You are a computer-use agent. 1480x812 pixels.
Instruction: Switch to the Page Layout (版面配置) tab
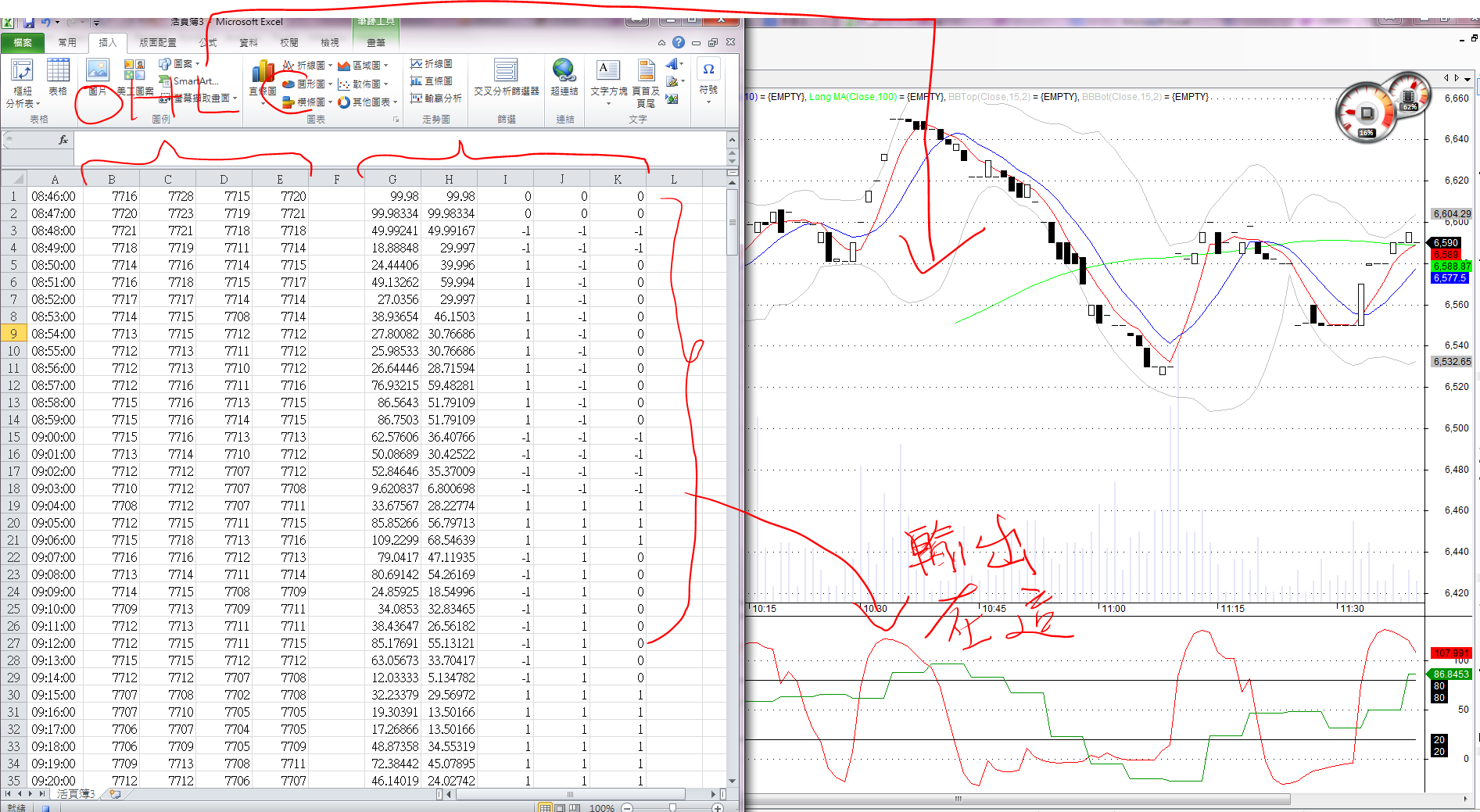[158, 42]
